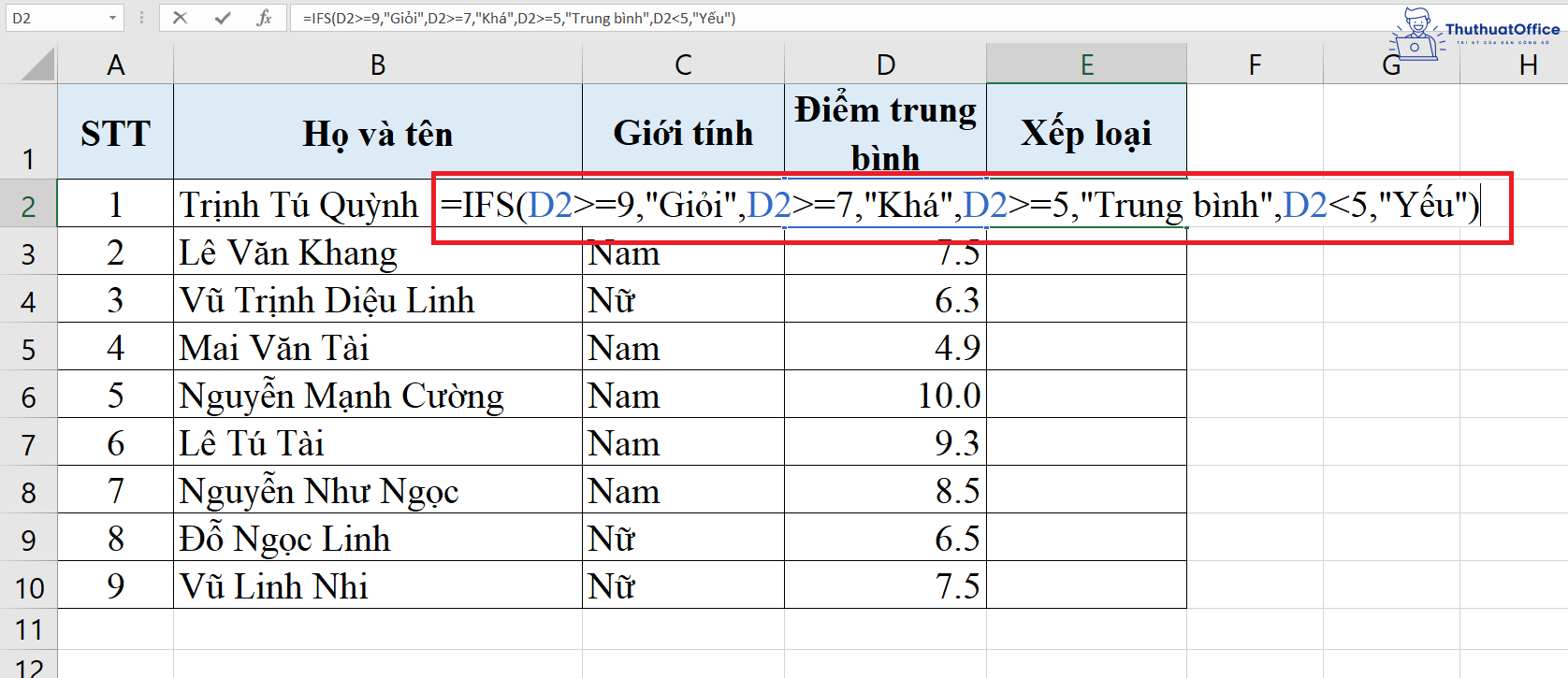1568x678 pixels.
Task: Select row 7 header
Action: point(28,442)
